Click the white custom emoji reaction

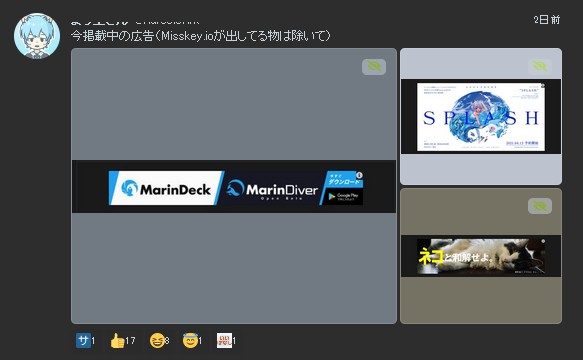point(226,340)
